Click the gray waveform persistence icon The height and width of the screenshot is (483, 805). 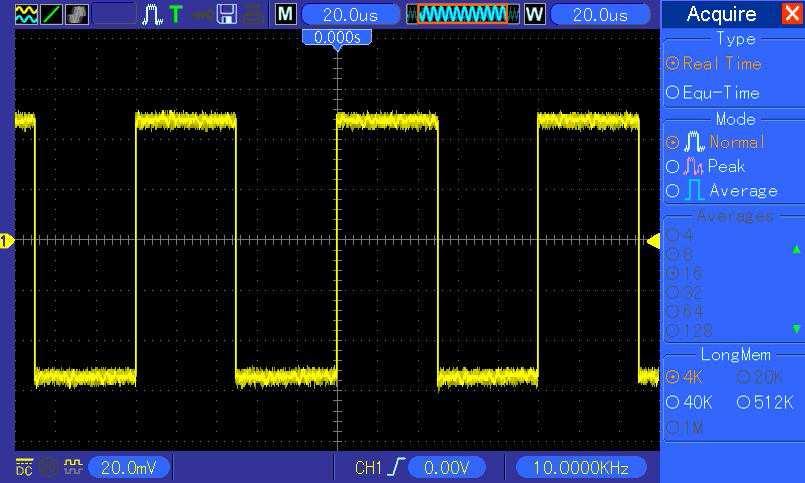tap(77, 14)
